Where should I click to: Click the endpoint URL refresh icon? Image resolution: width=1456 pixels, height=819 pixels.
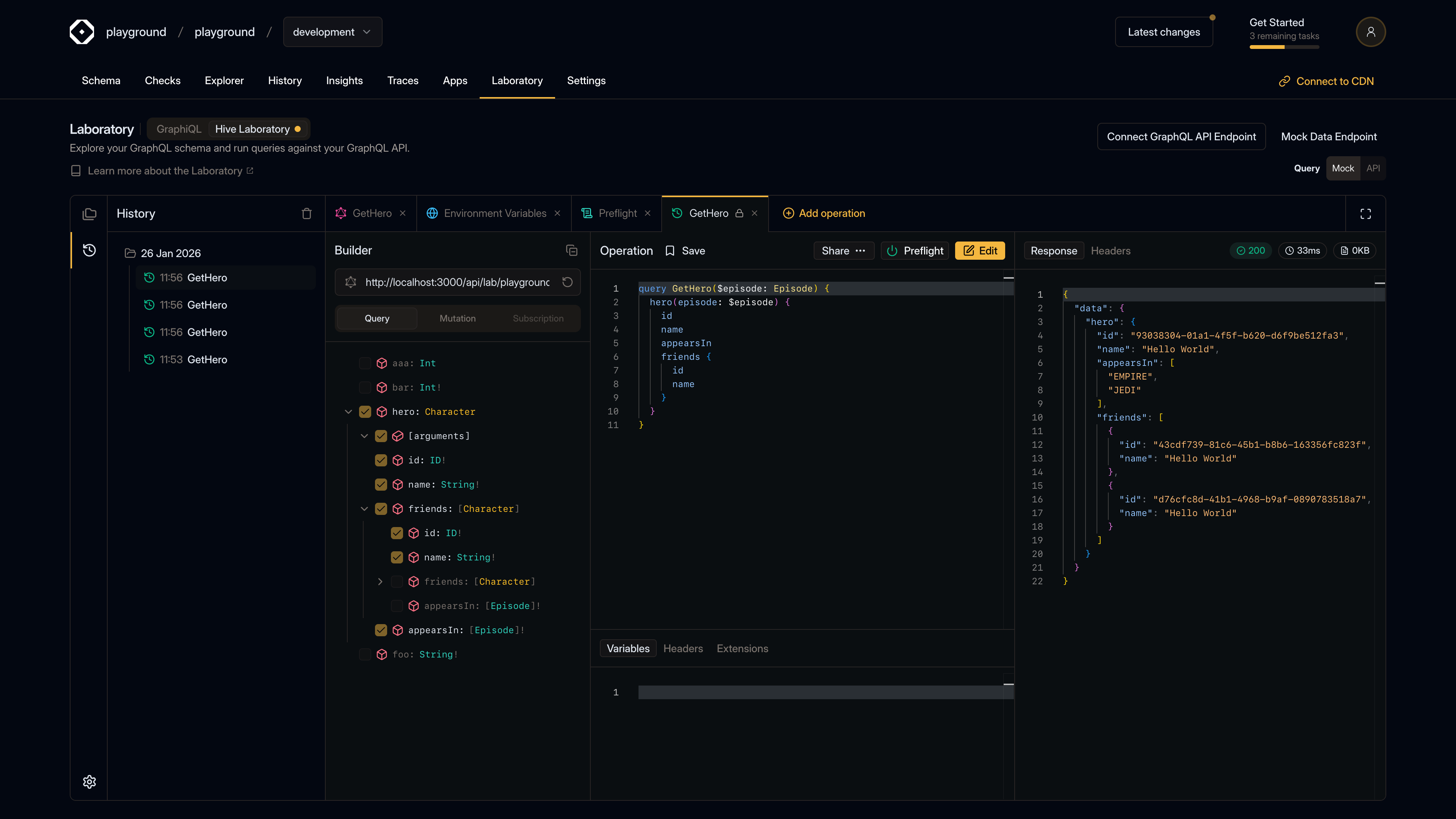568,282
